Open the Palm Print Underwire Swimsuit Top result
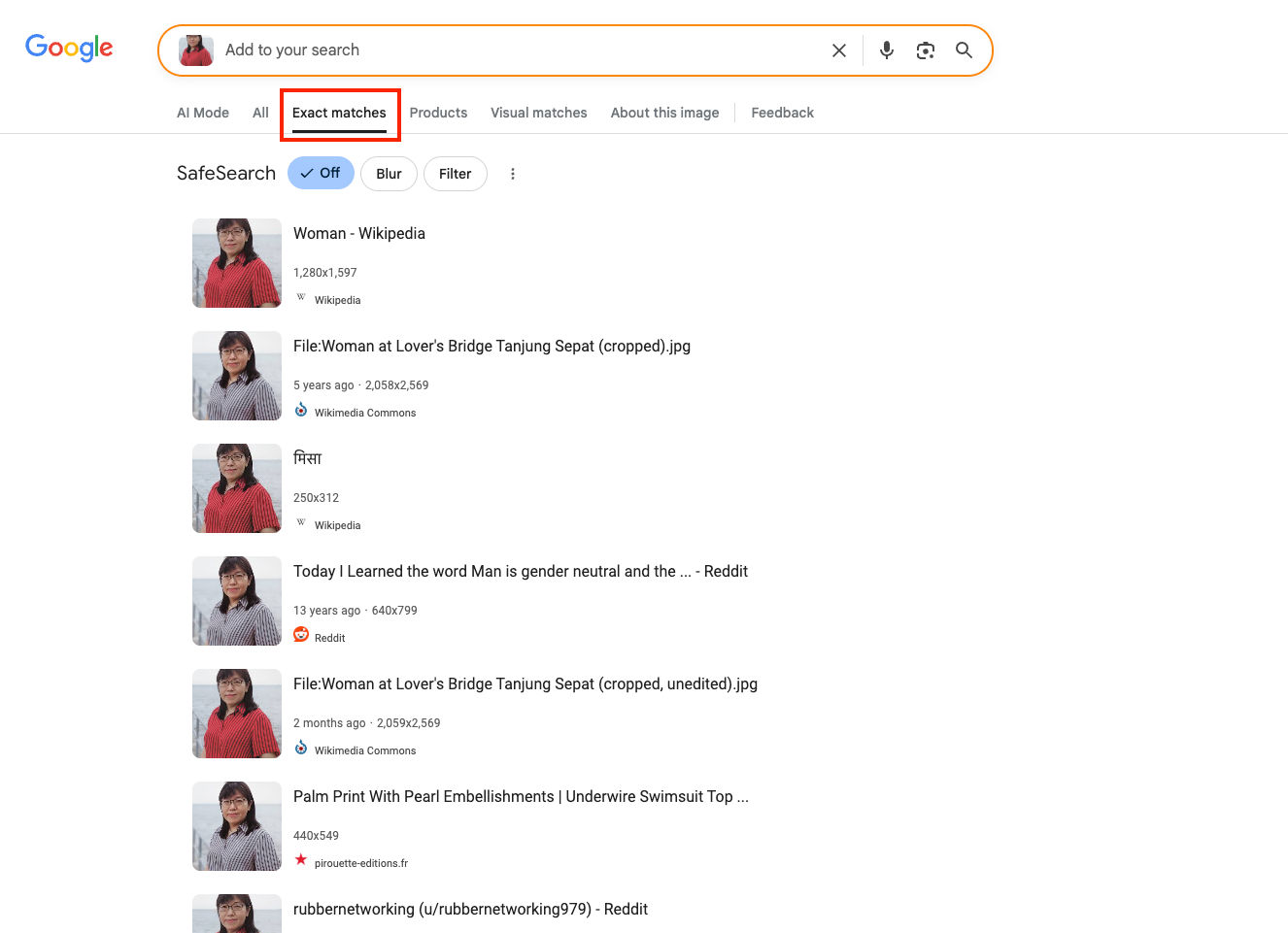This screenshot has height=933, width=1288. tap(521, 797)
